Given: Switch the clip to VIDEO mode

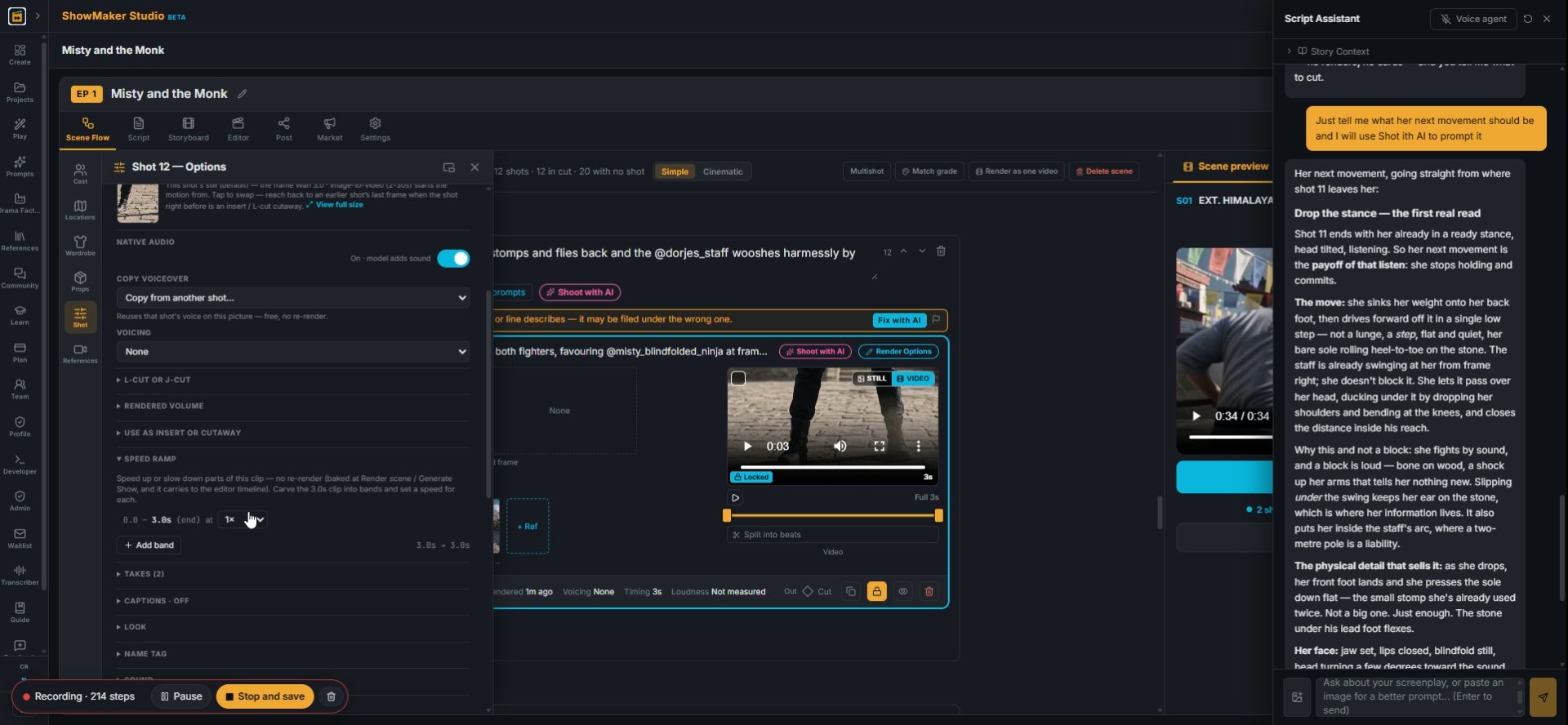Looking at the screenshot, I should point(913,379).
